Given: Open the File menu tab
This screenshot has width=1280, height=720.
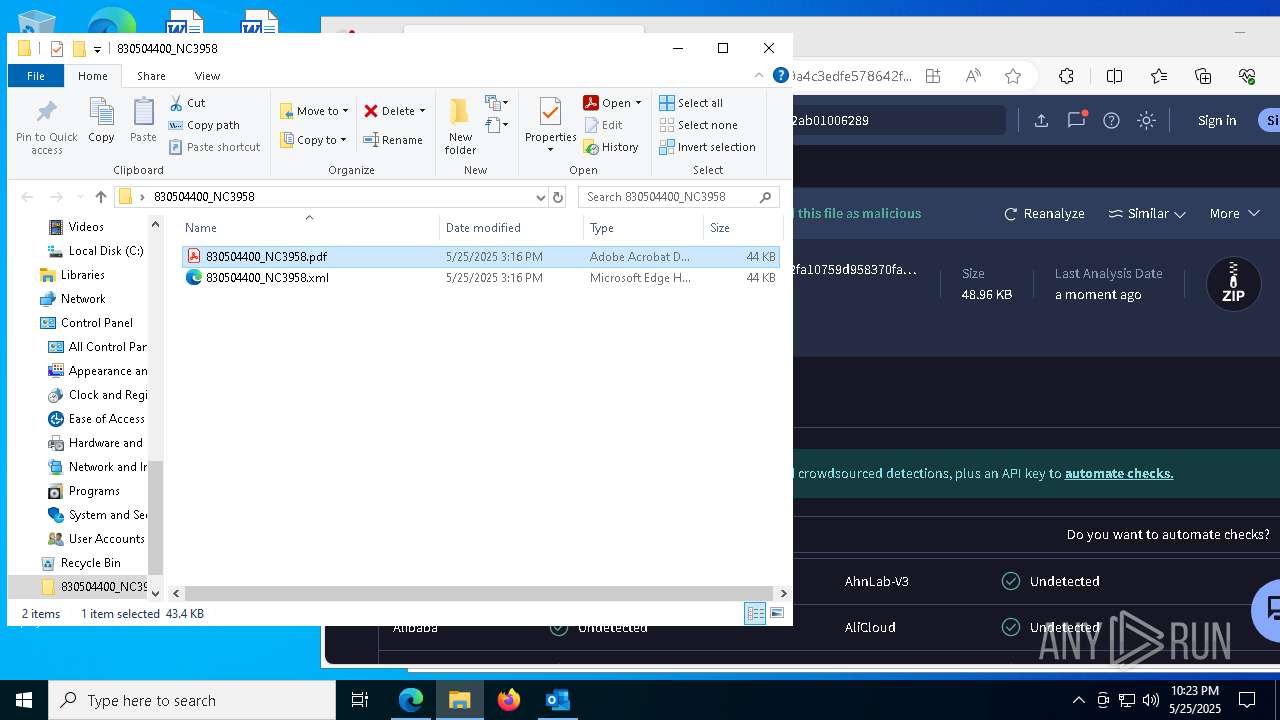Looking at the screenshot, I should (36, 76).
